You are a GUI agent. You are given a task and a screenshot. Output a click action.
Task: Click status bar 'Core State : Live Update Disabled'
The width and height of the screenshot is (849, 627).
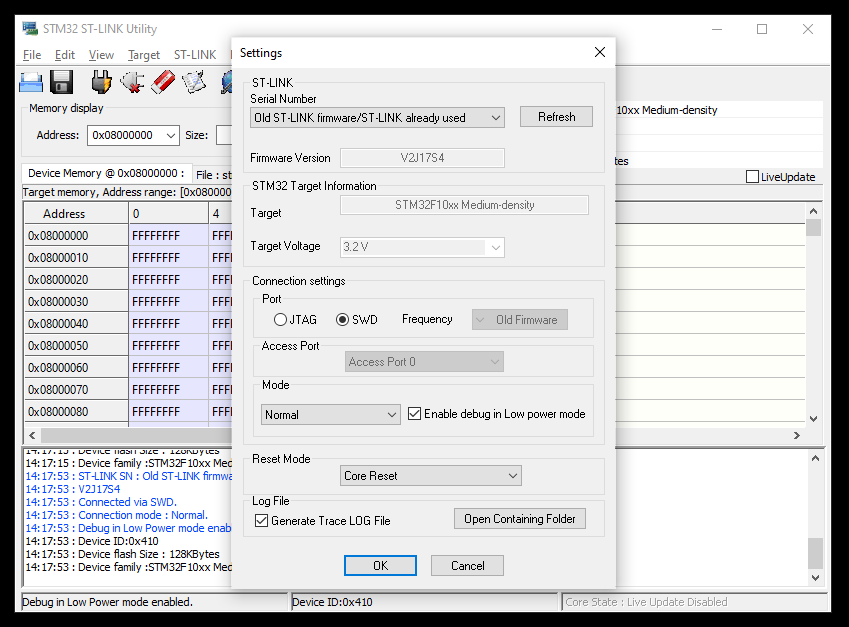694,602
